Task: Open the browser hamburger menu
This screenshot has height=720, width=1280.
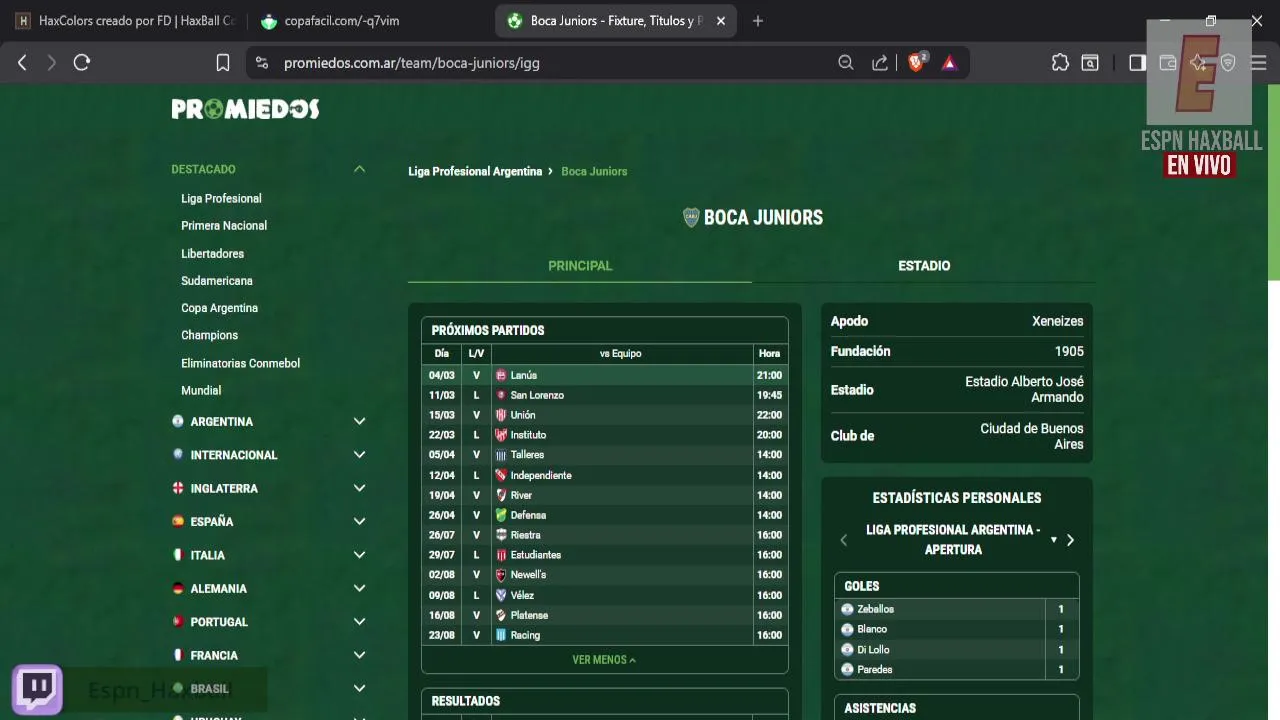Action: point(1258,63)
